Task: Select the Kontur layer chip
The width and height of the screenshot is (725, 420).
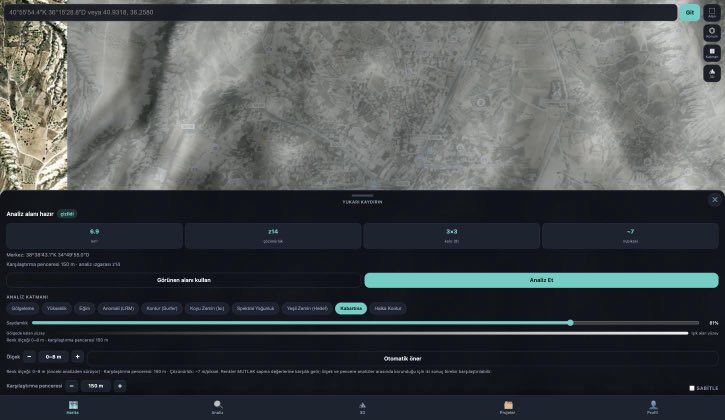Action: click(162, 309)
